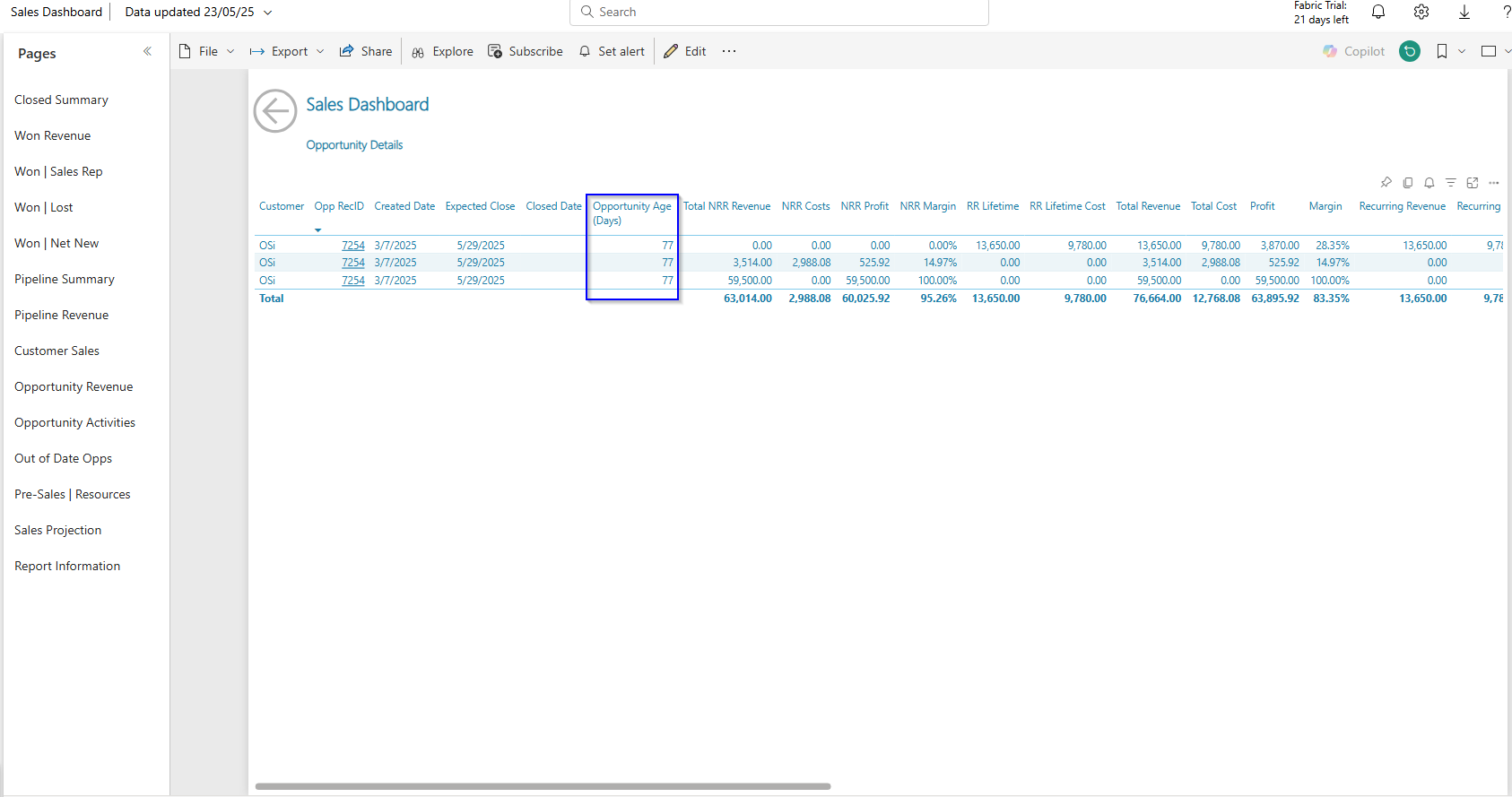Sort by the Recurring Revenue header

1402,206
